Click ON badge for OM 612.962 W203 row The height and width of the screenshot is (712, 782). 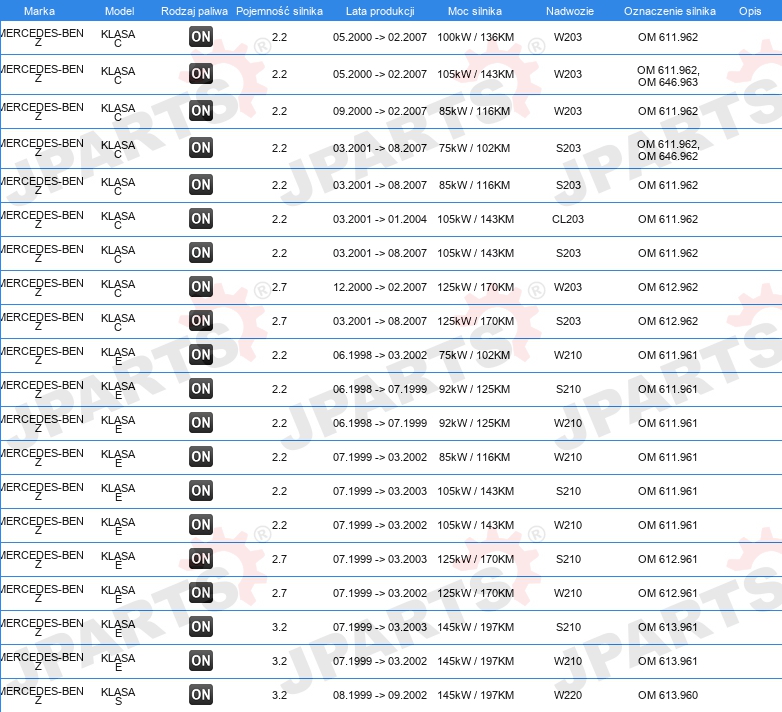[x=201, y=287]
